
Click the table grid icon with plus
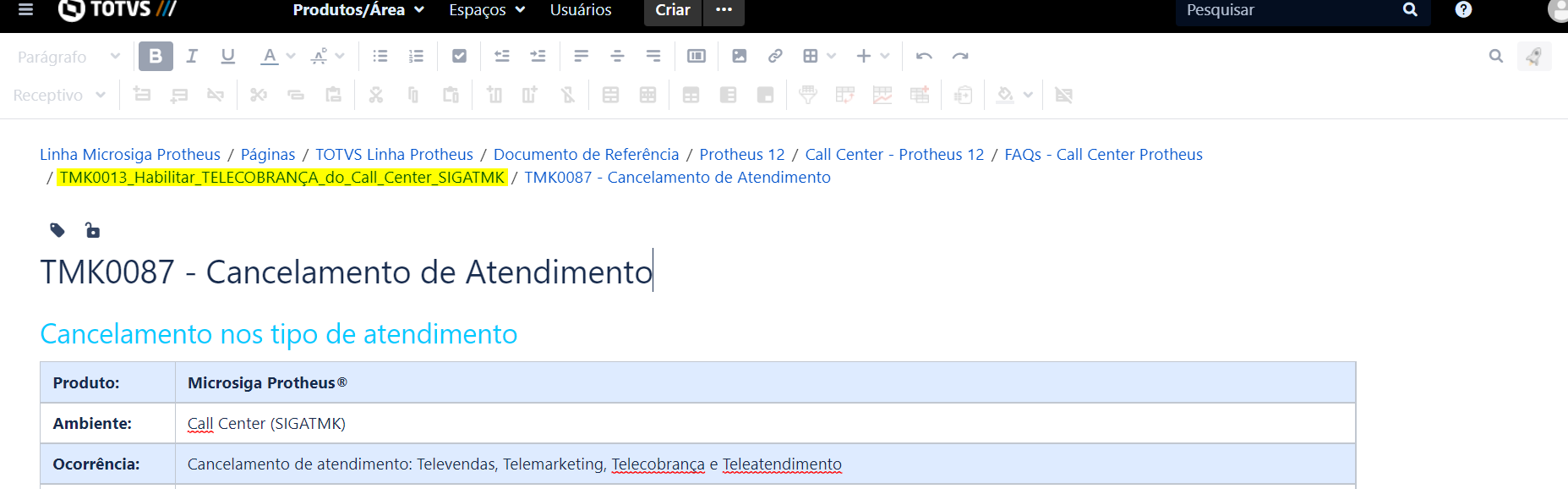pyautogui.click(x=920, y=95)
